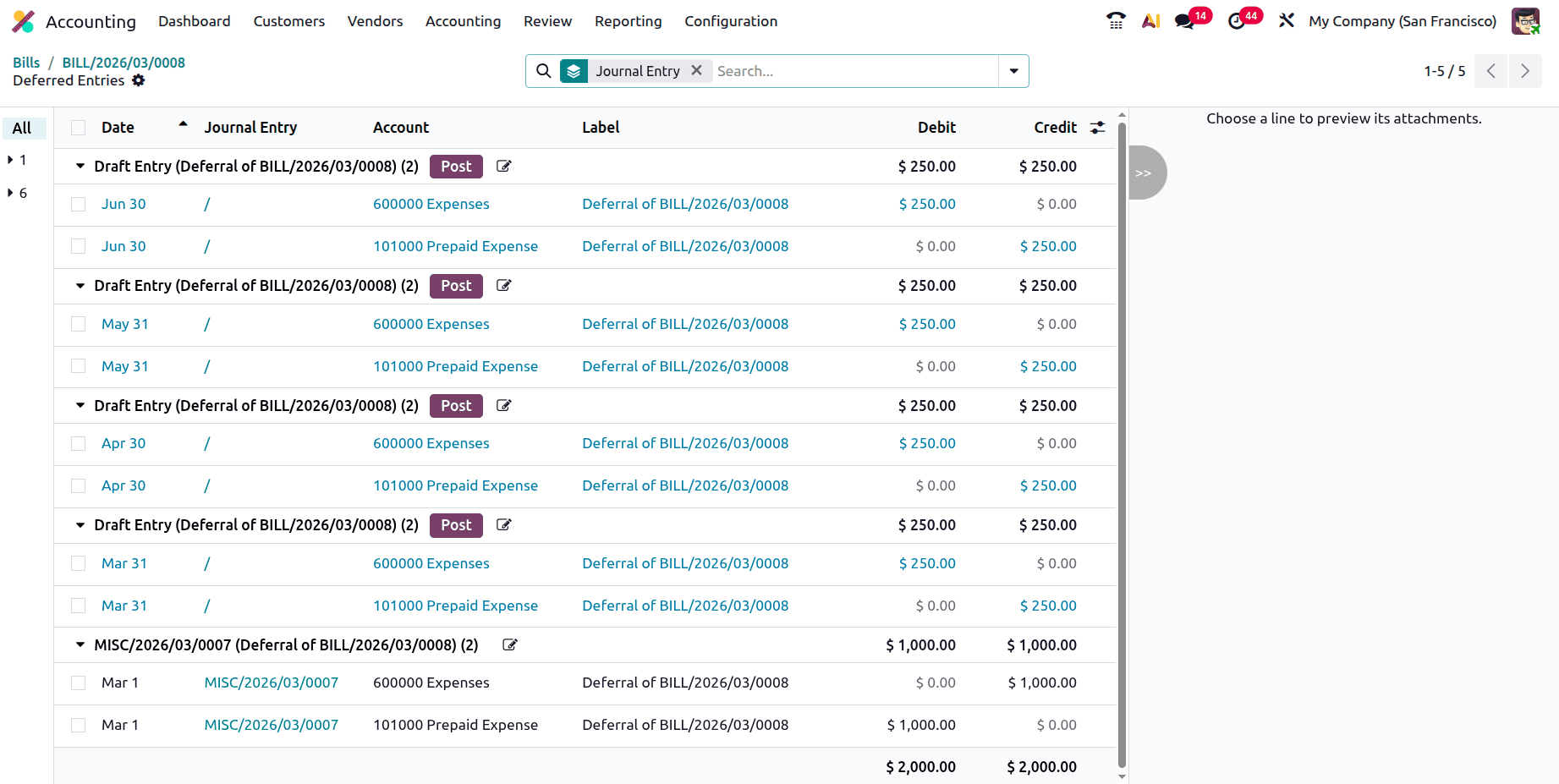This screenshot has height=784, width=1559.
Task: Open MISC/2026/03/0007 link on Expenses row
Action: click(272, 683)
